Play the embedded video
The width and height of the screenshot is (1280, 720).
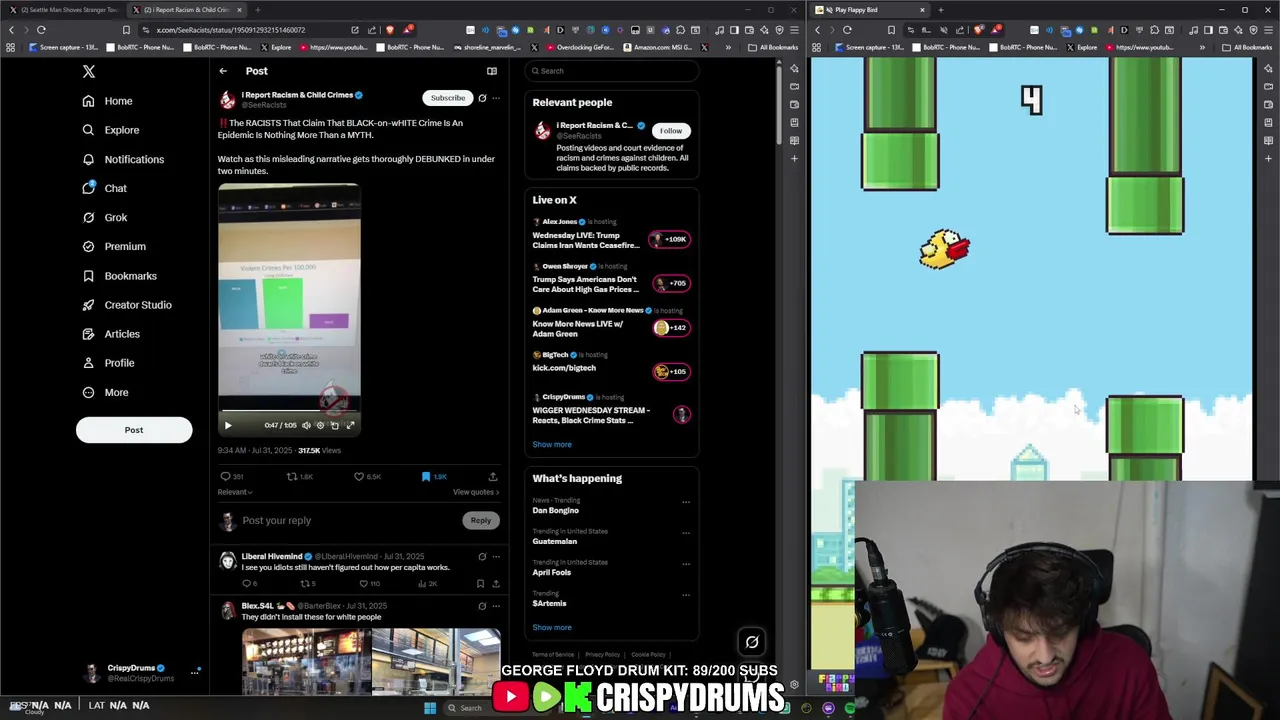(x=228, y=425)
